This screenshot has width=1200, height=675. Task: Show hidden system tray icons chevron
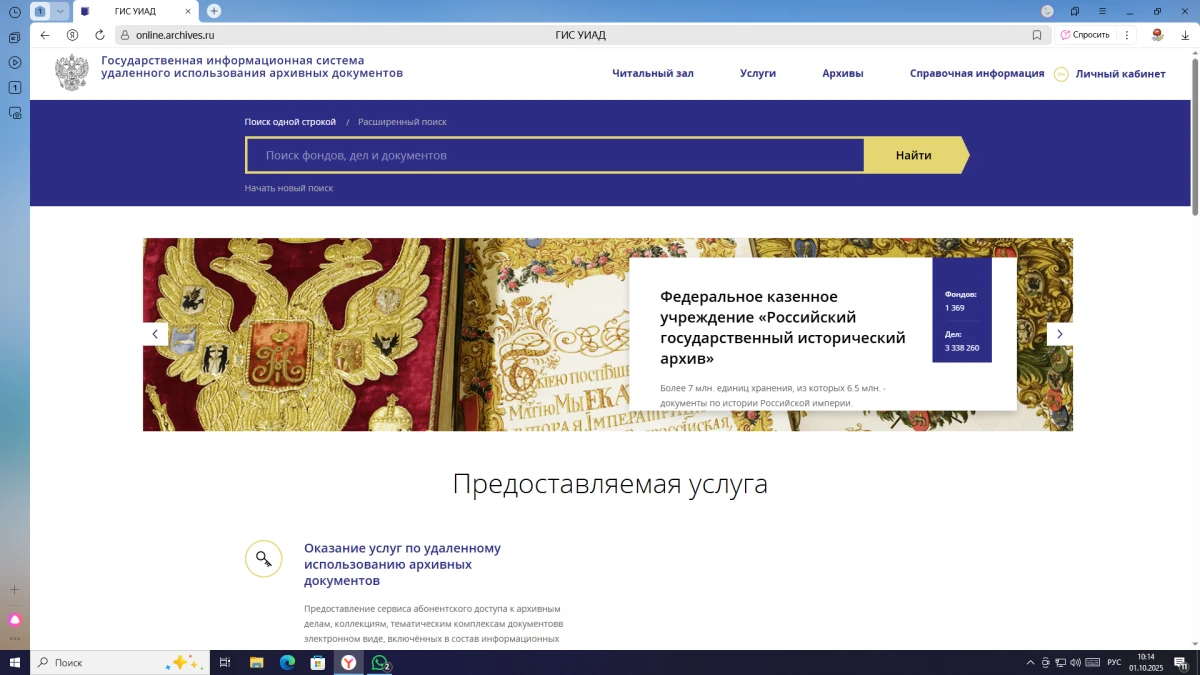point(1030,663)
